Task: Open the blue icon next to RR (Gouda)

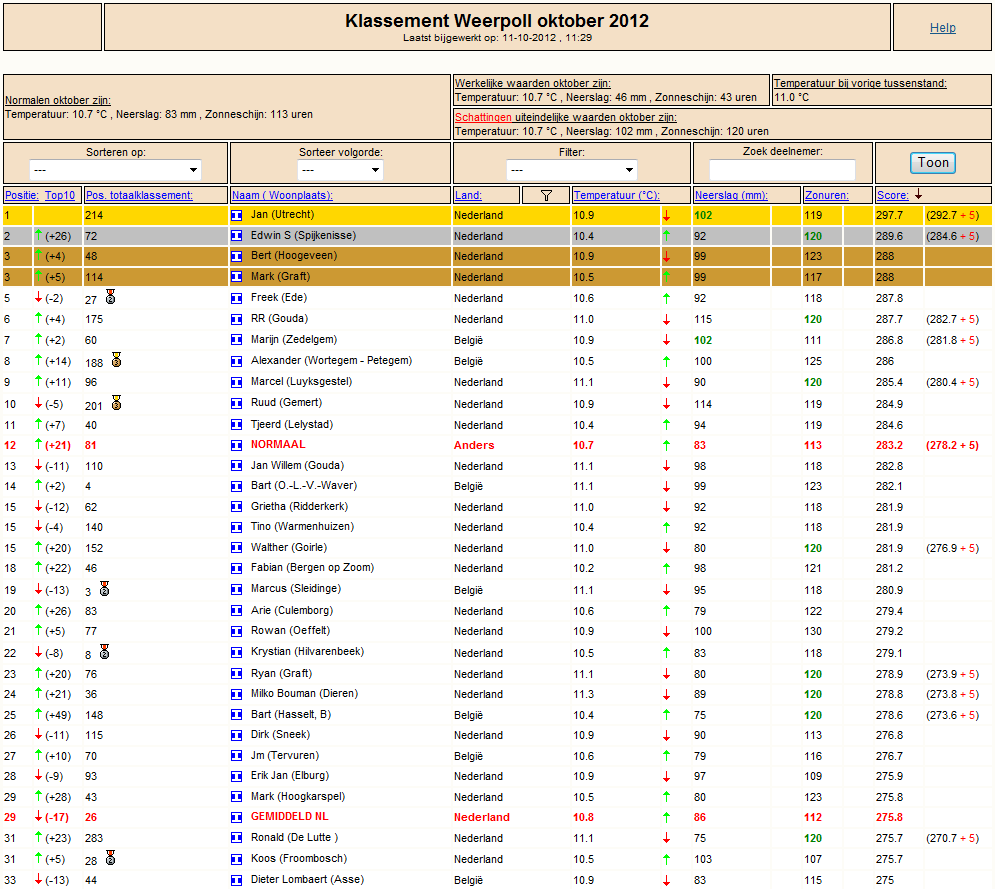Action: tap(237, 319)
